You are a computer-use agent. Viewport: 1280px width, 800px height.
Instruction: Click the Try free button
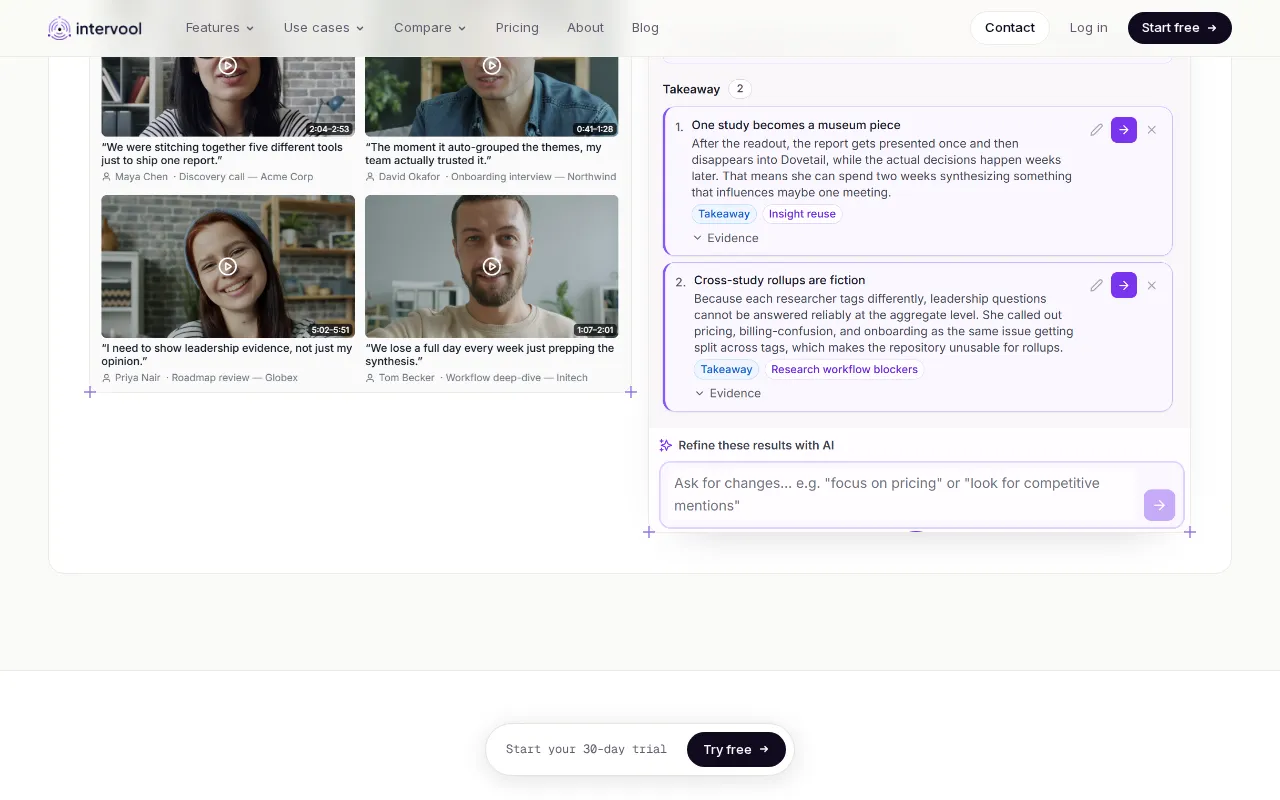point(736,749)
